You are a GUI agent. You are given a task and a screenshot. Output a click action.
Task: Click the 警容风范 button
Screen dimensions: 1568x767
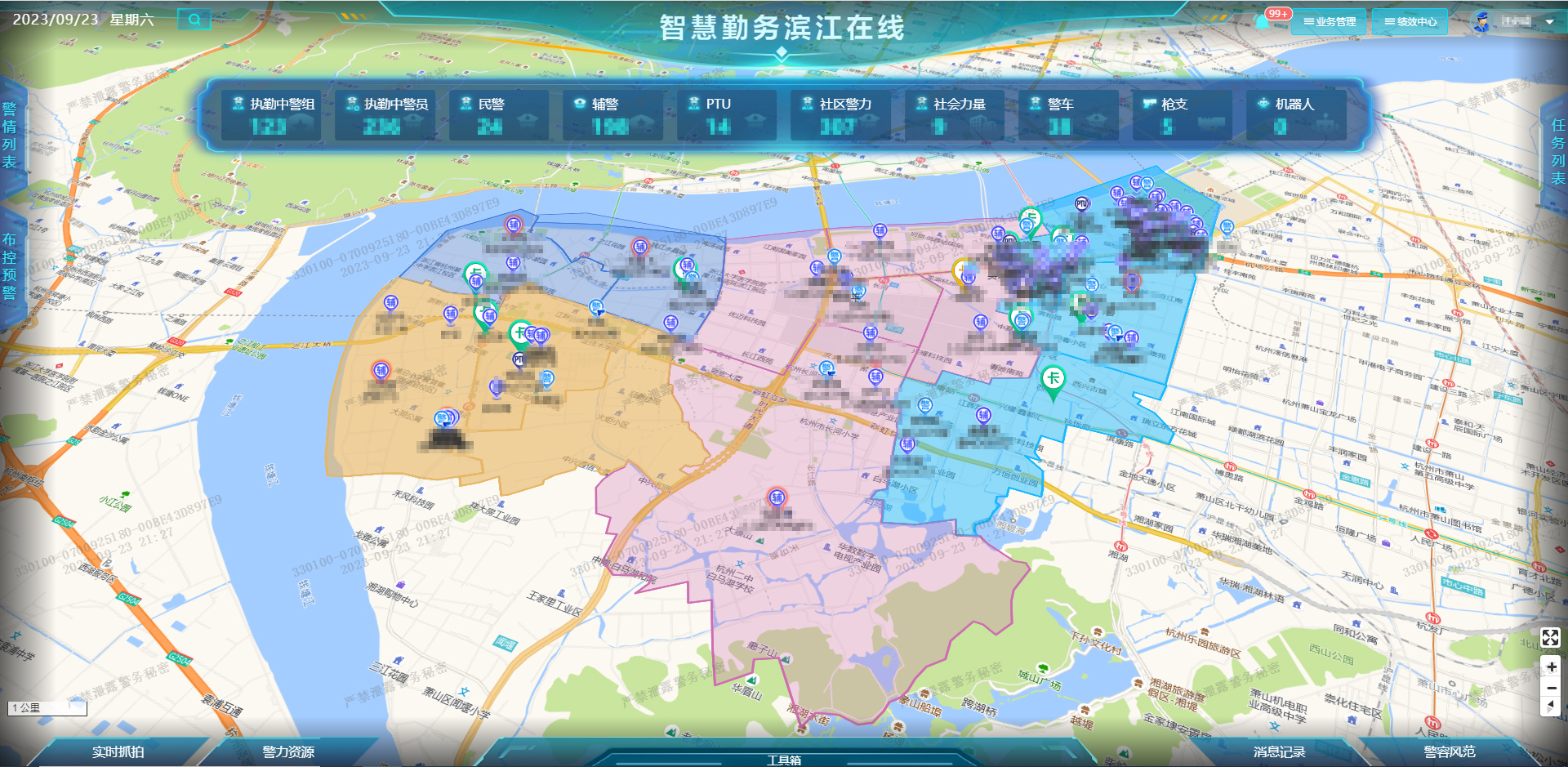tap(1449, 751)
